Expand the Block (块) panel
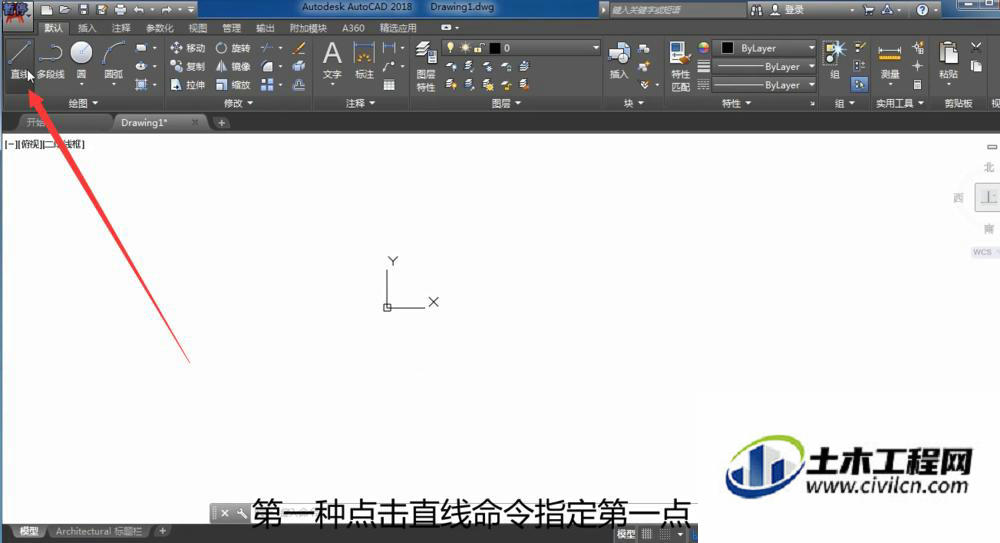Screen dimensions: 1000x543 click(x=633, y=103)
